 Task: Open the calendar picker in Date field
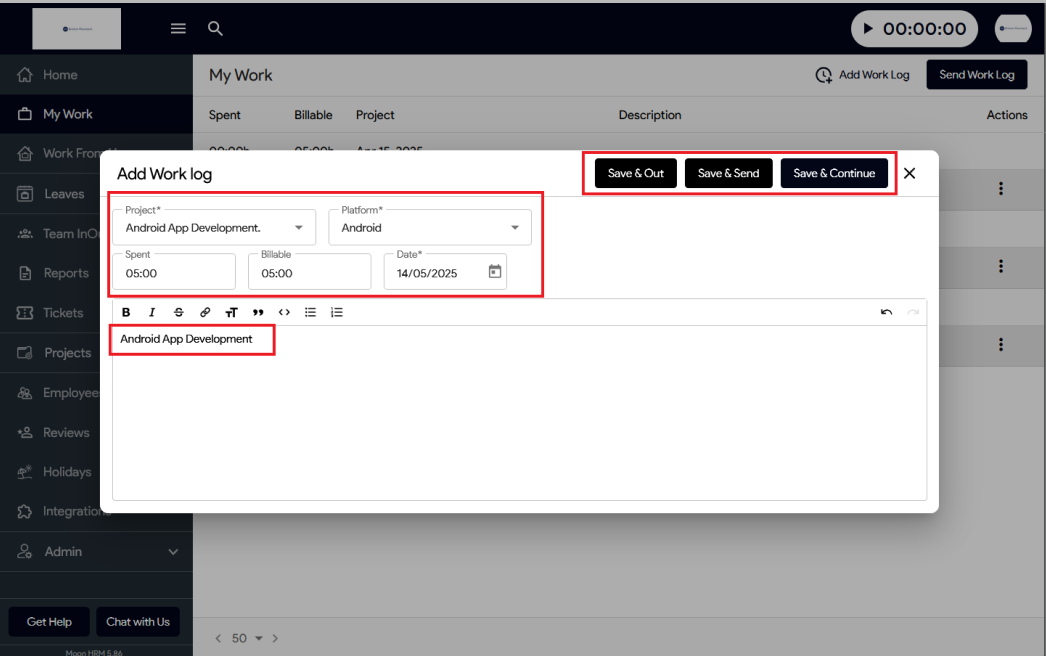(x=494, y=271)
